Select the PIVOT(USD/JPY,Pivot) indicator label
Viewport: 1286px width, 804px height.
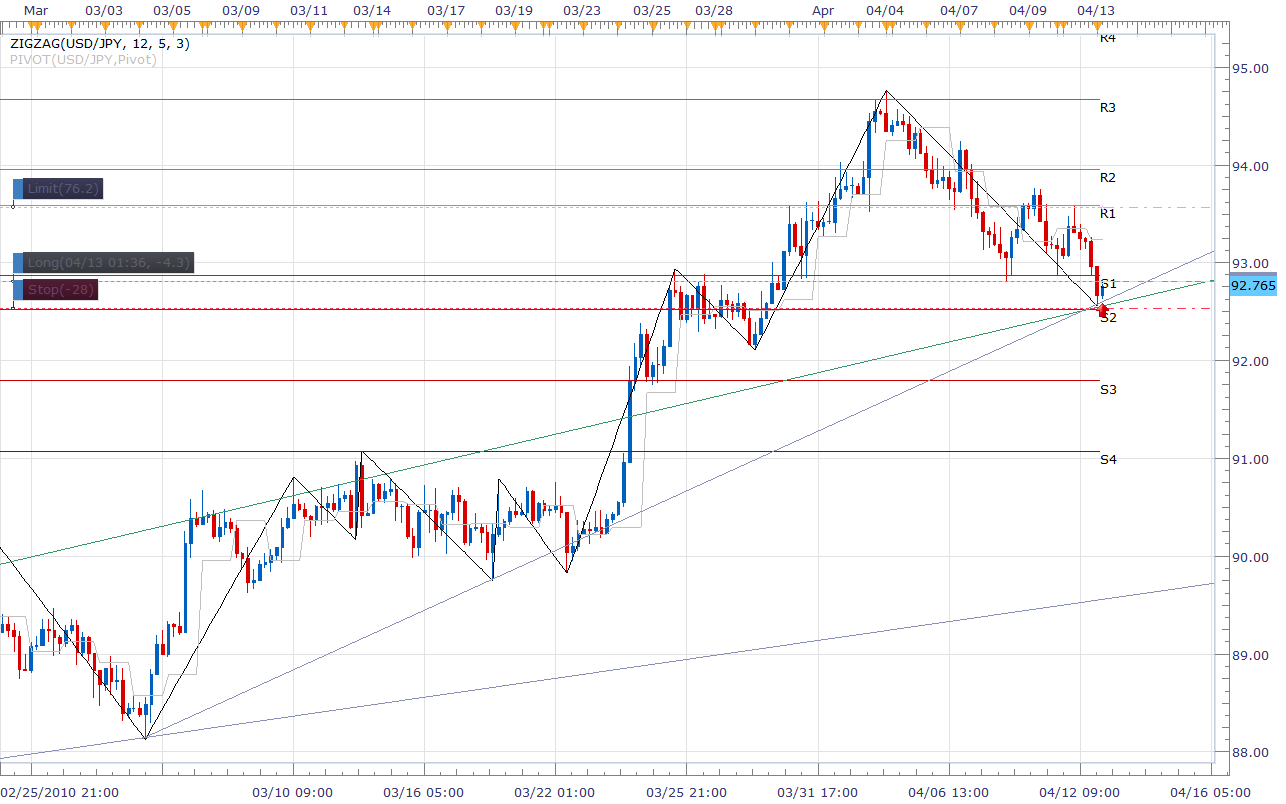[x=85, y=60]
